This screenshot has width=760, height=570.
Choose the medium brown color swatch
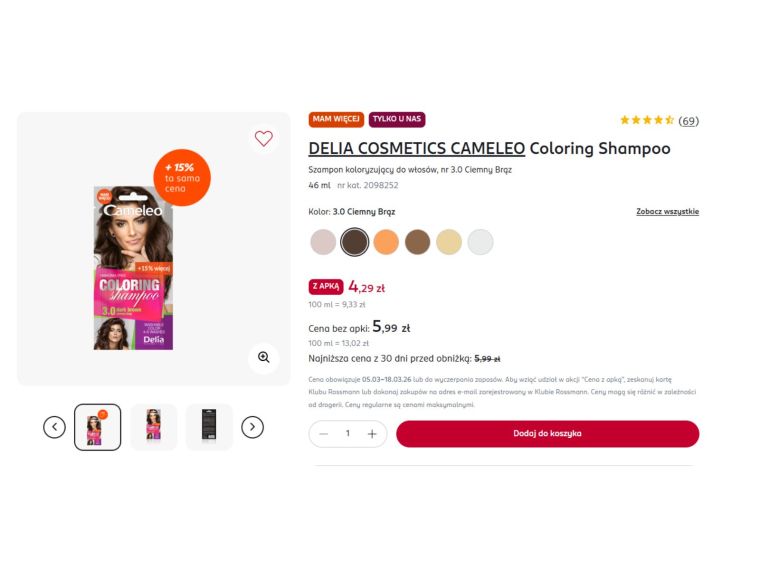[417, 242]
